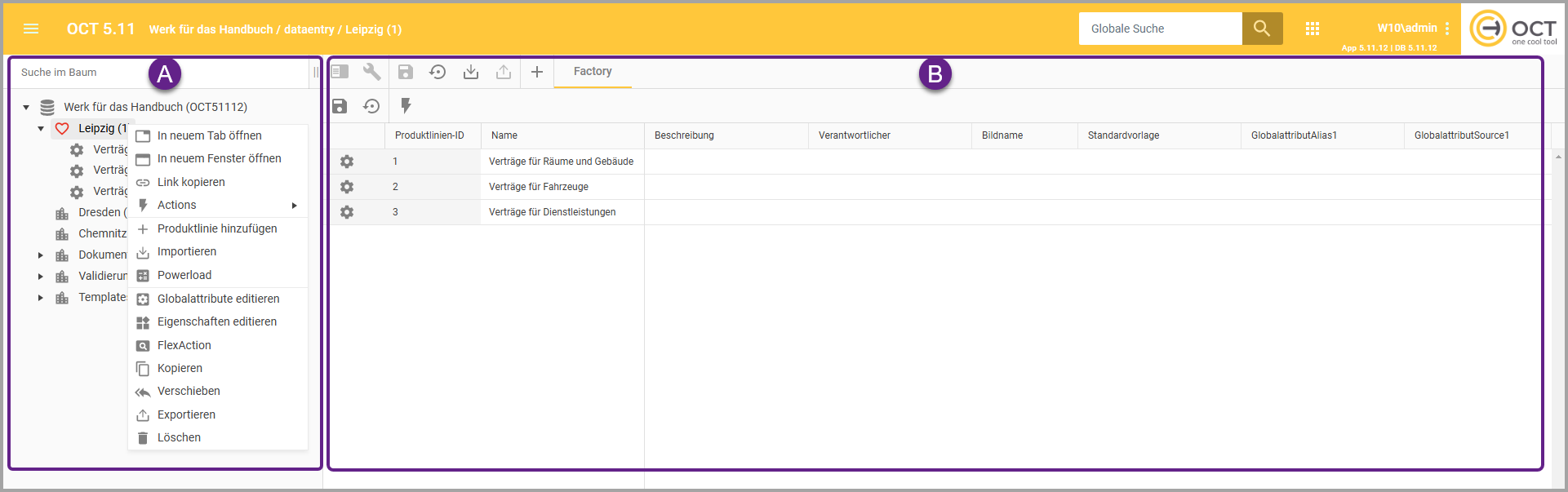
Task: Click the reset history icon beside save
Action: pyautogui.click(x=371, y=106)
